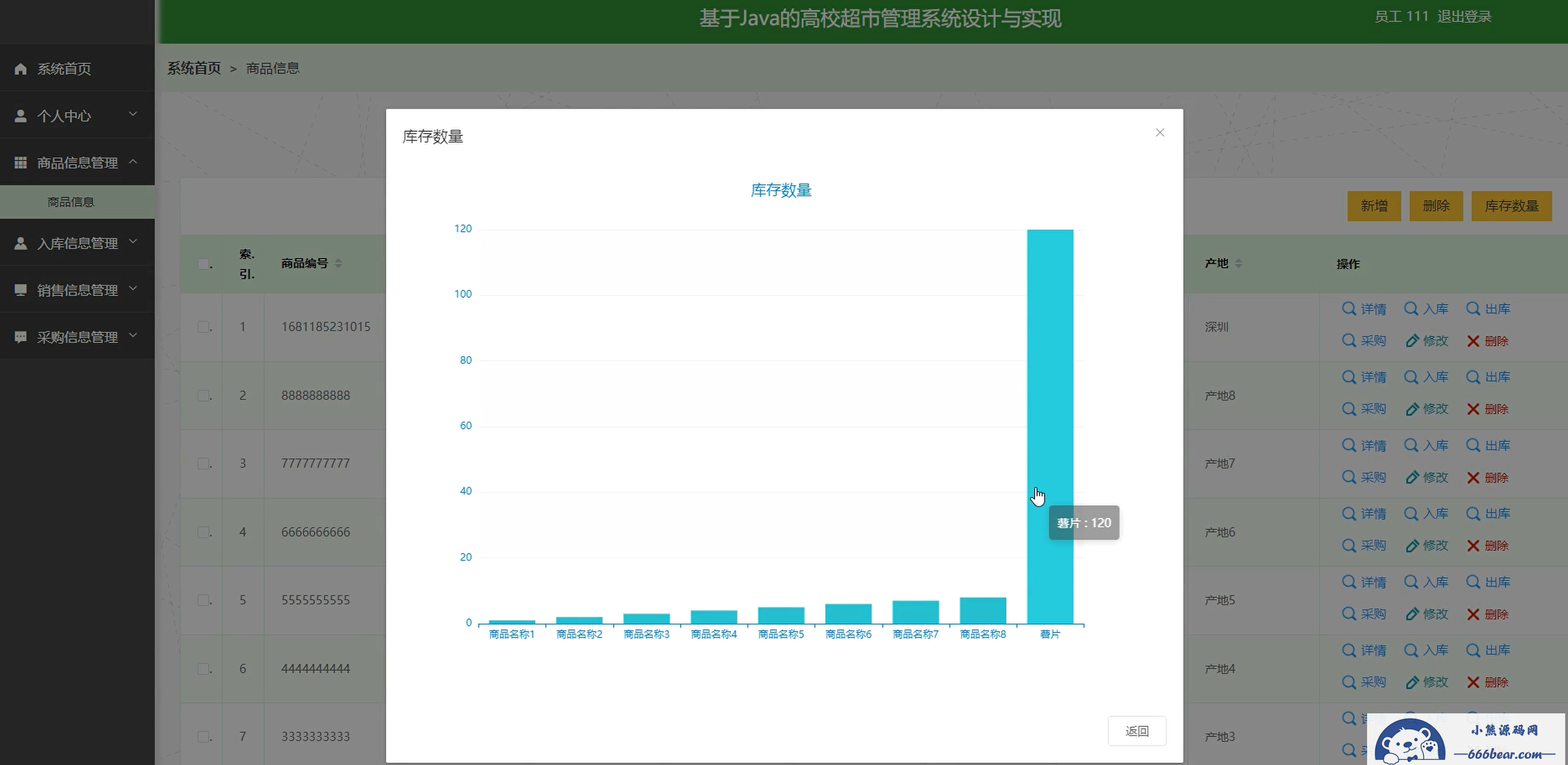This screenshot has width=1568, height=765.
Task: Expand the 个人中心 menu
Action: click(x=77, y=116)
